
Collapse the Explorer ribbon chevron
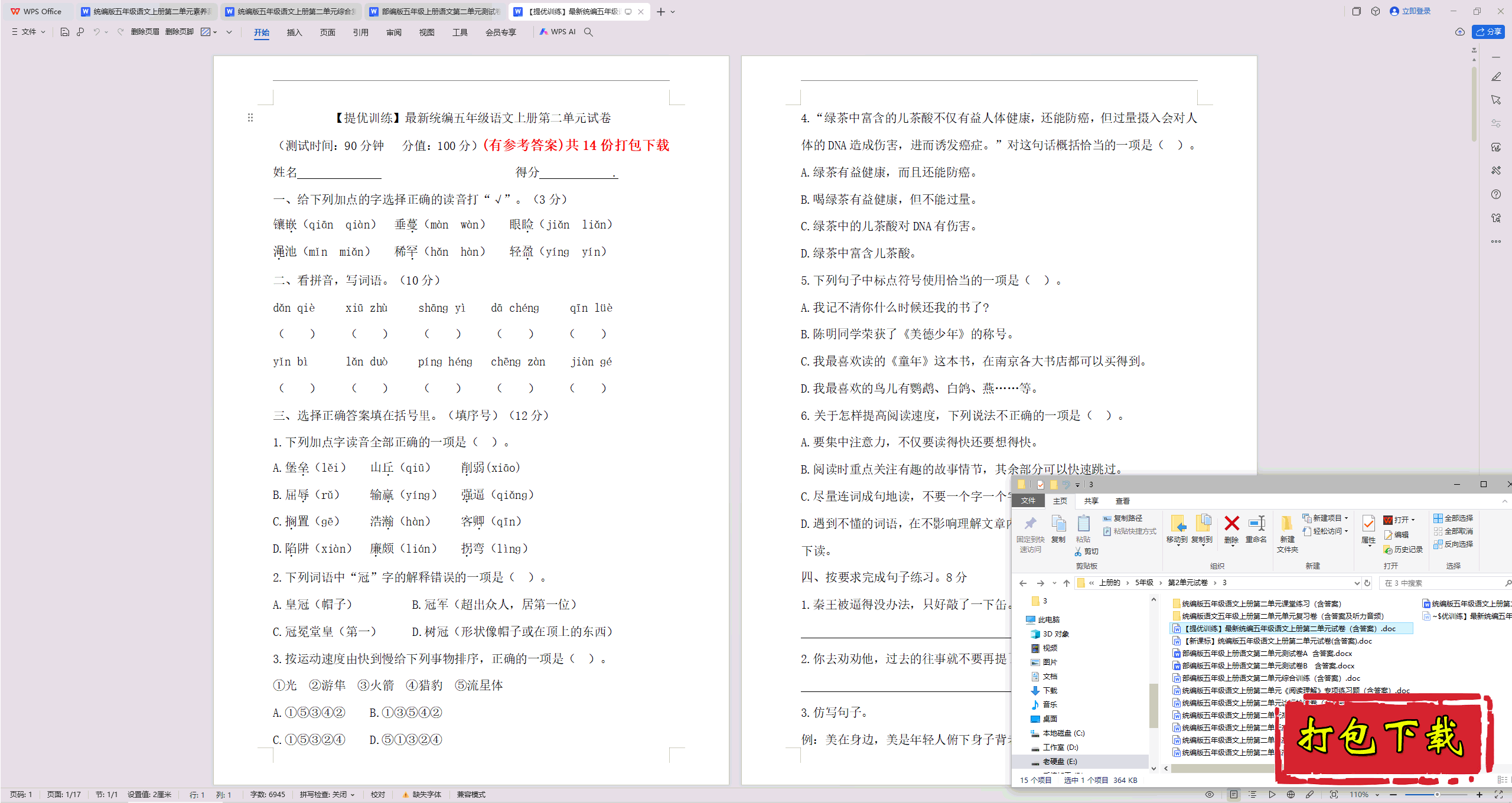point(1504,501)
